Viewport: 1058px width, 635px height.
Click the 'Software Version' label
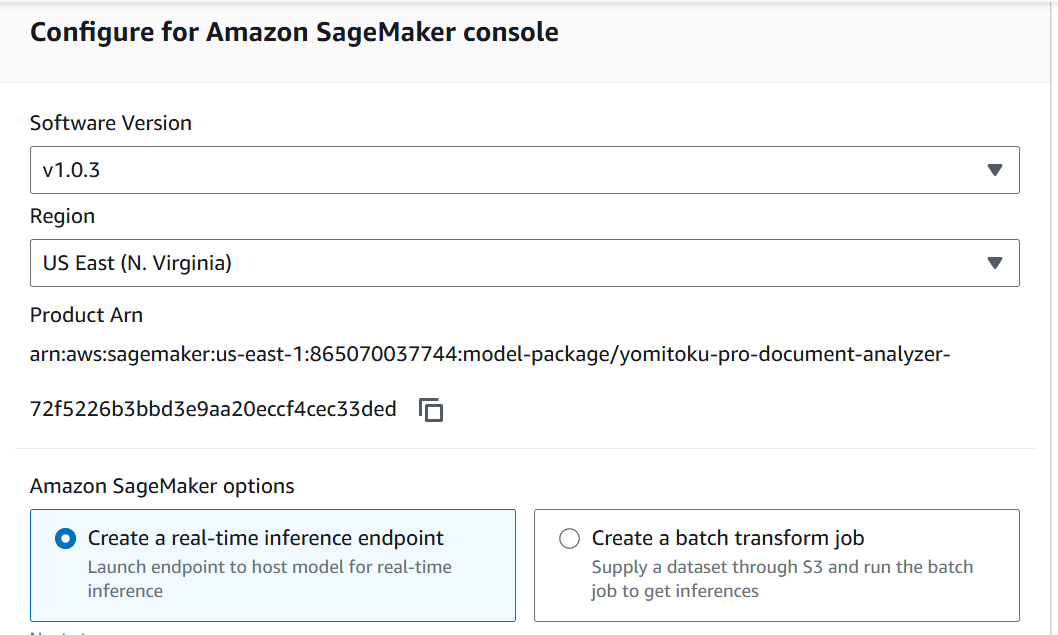point(111,123)
